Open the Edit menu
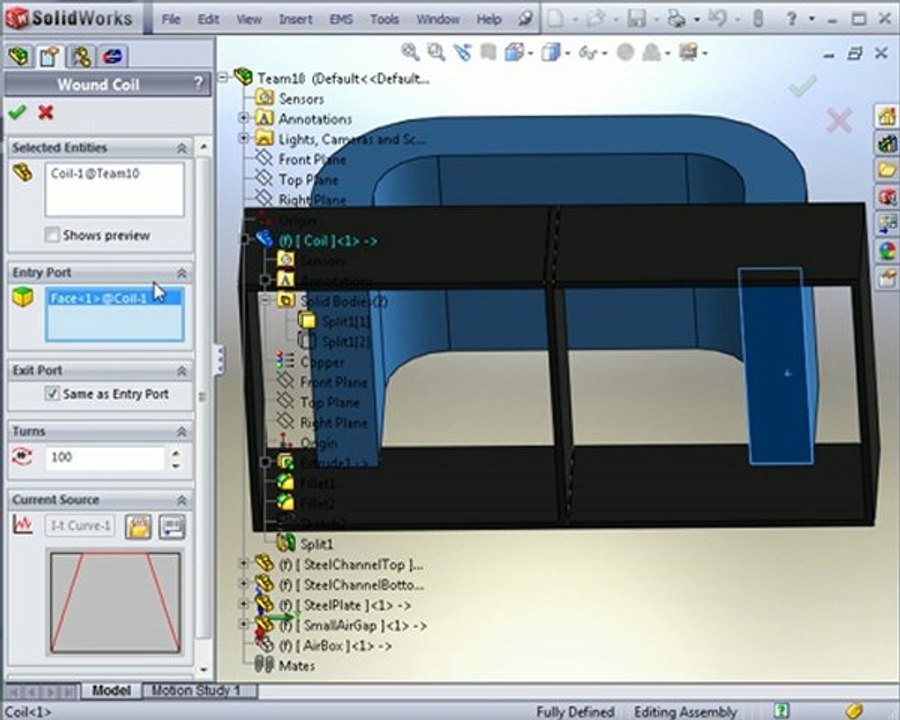Screen dimensions: 900x720 [x=208, y=19]
